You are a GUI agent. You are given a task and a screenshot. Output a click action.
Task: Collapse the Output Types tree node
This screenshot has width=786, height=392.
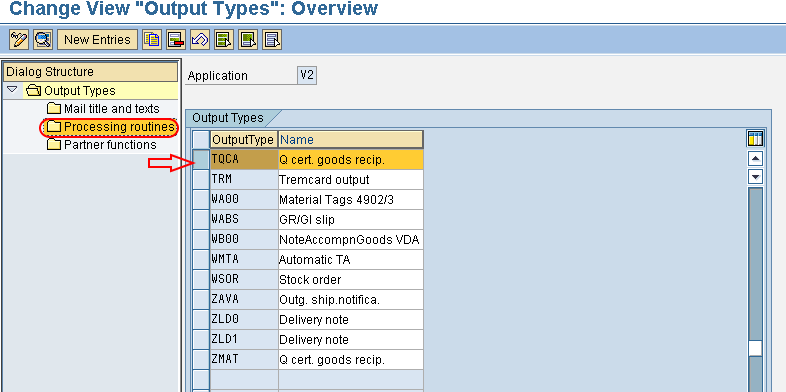tap(13, 90)
